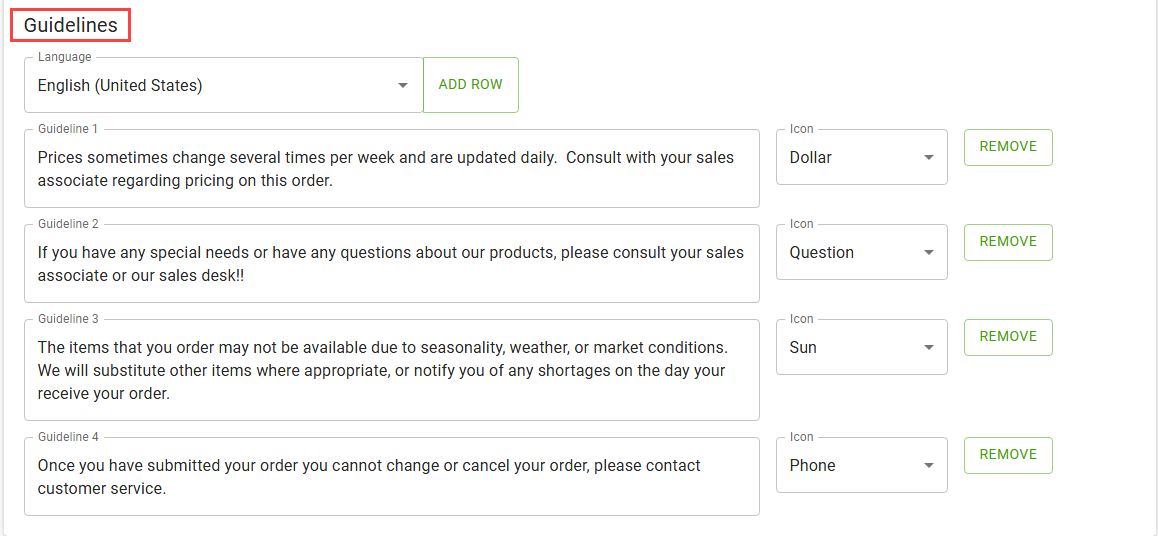Click the Guidelines section heading

[71, 26]
